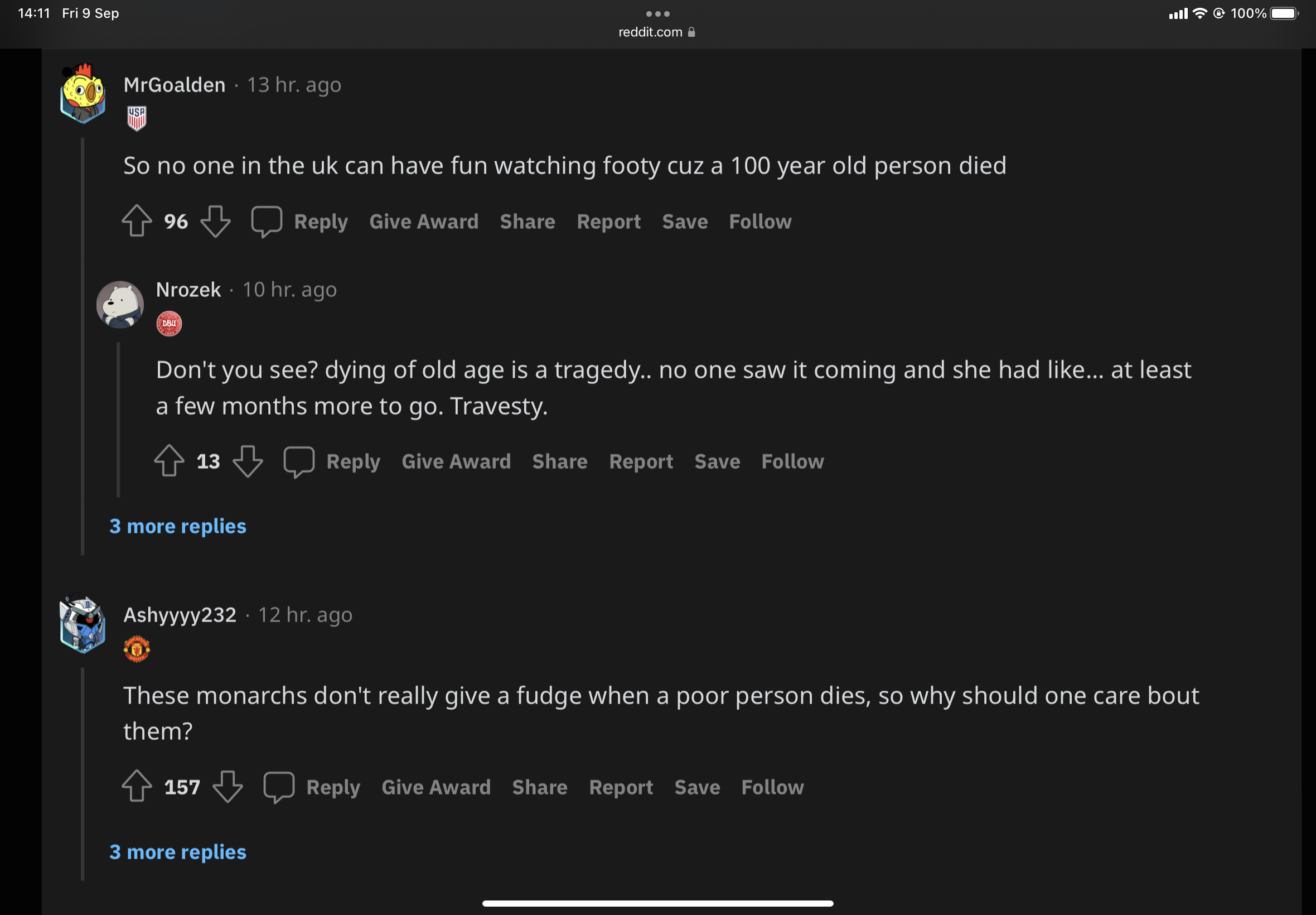Open the Nrozek username link
Image resolution: width=1316 pixels, height=915 pixels.
coord(188,290)
